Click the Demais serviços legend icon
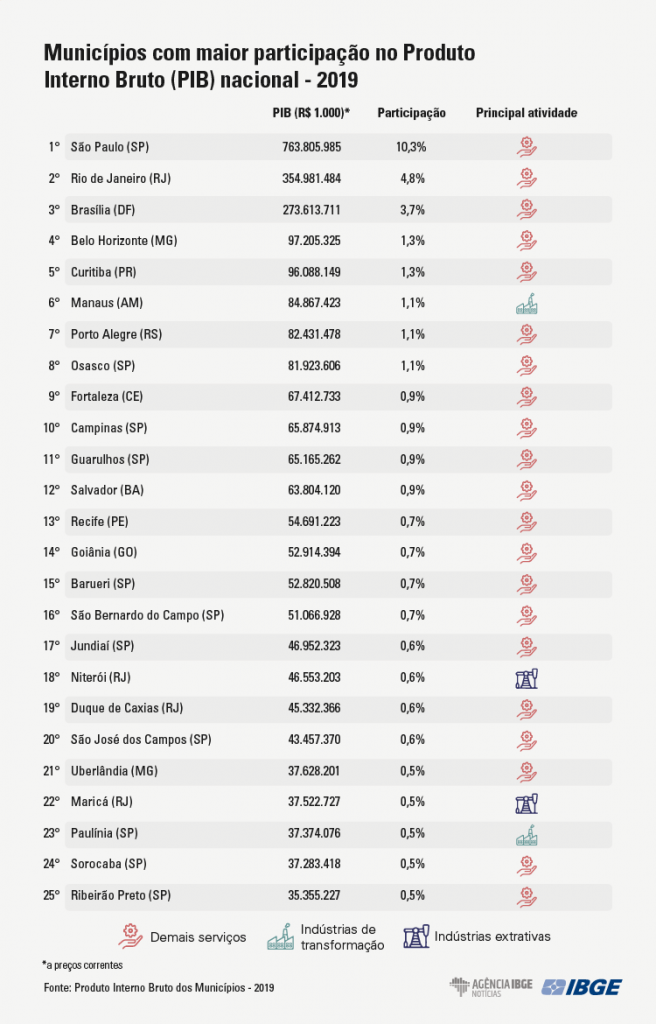Screen dimensions: 656x1024 point(131,936)
